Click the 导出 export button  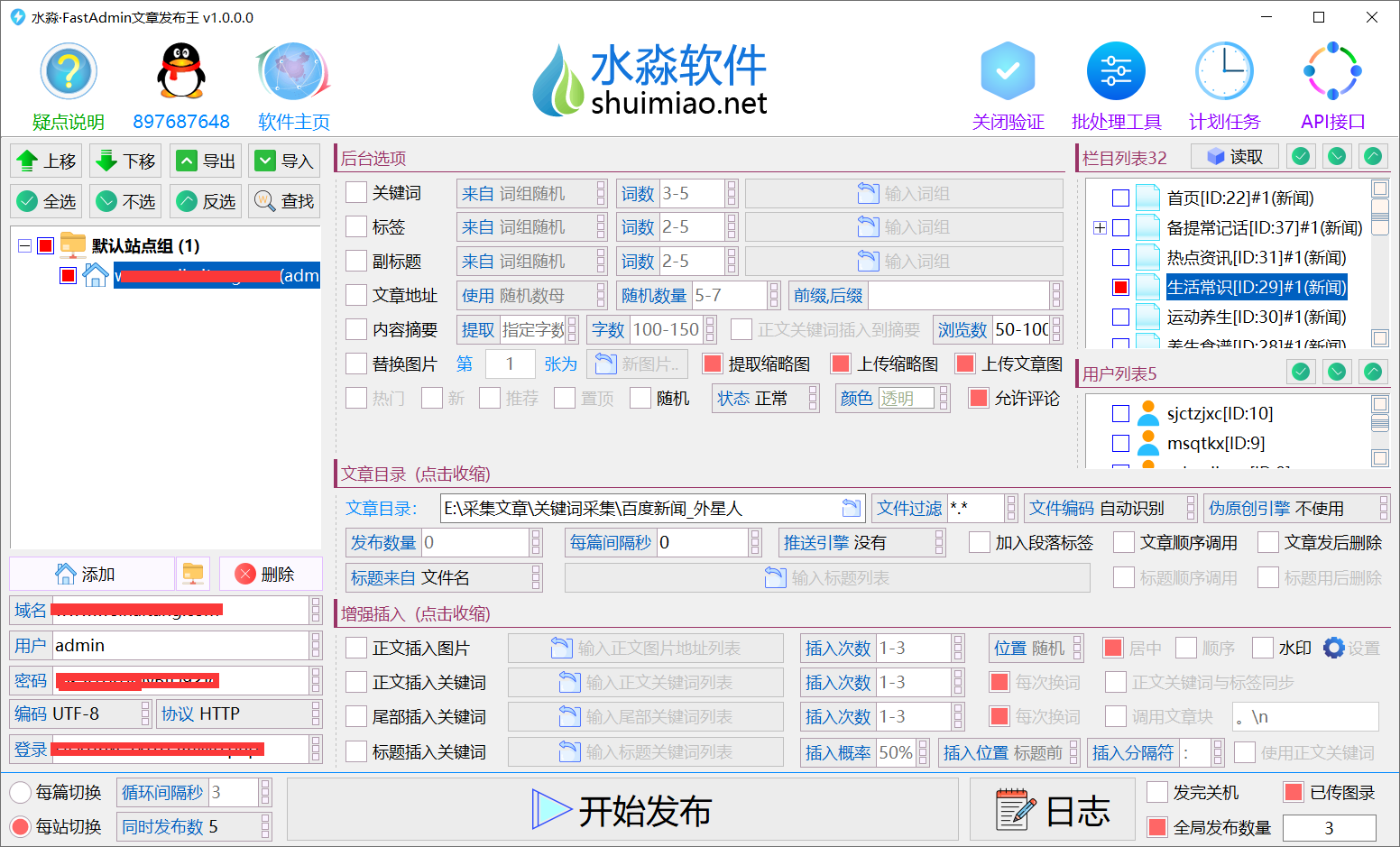point(205,161)
